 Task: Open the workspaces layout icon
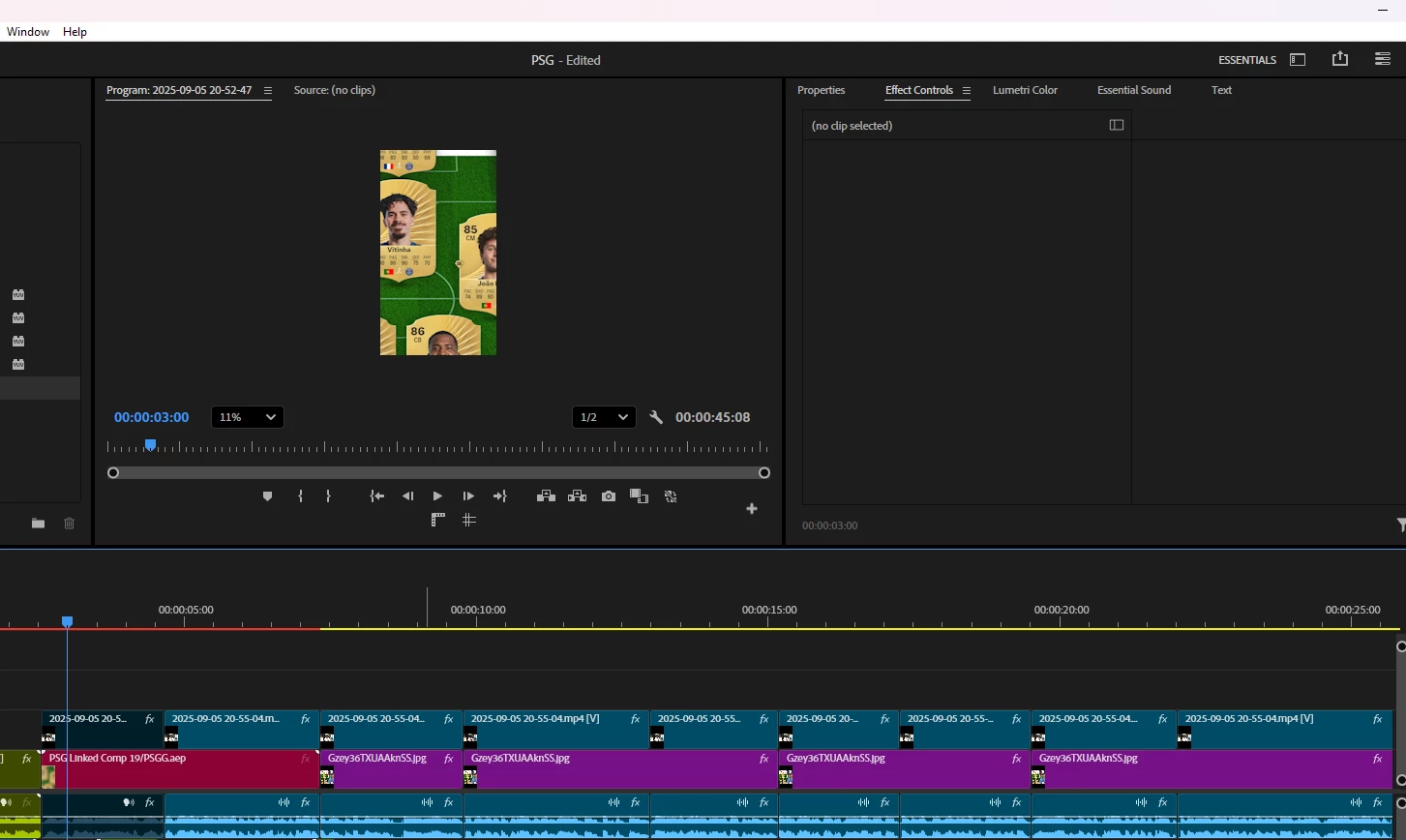pos(1298,60)
